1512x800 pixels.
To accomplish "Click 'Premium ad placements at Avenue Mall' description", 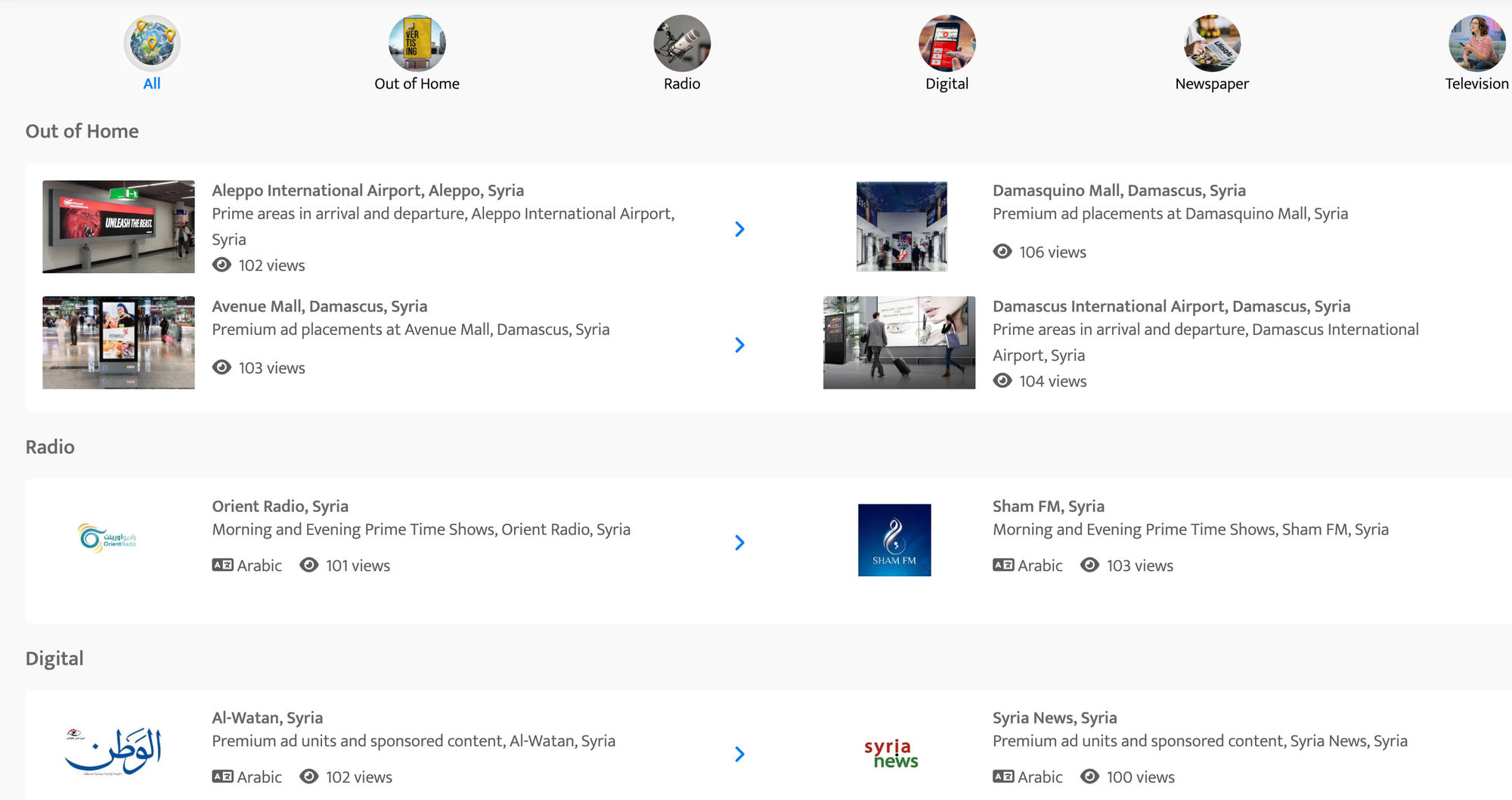I will click(411, 330).
